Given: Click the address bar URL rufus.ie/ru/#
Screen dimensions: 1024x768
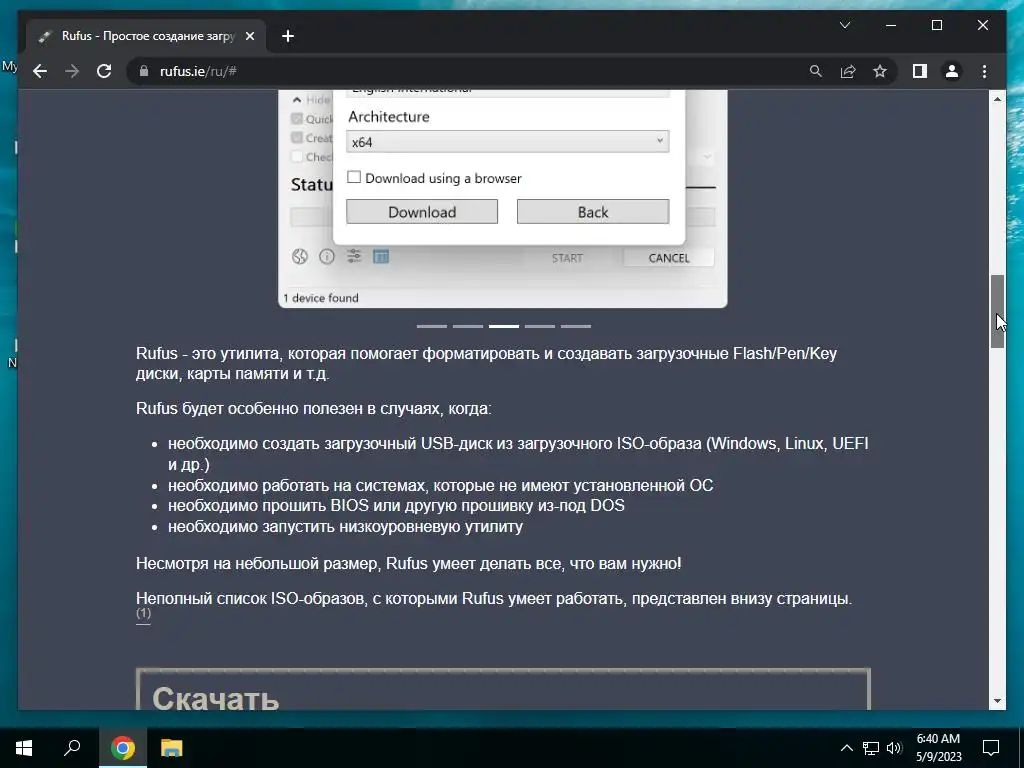Looking at the screenshot, I should click(x=199, y=71).
